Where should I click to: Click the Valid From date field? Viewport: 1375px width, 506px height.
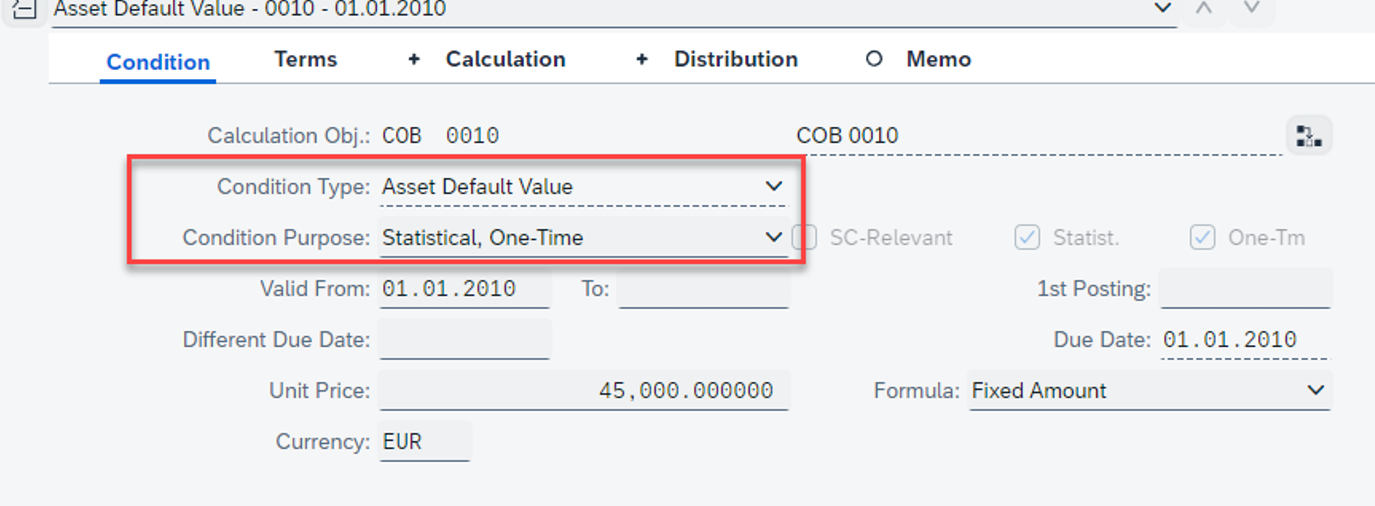(465, 289)
